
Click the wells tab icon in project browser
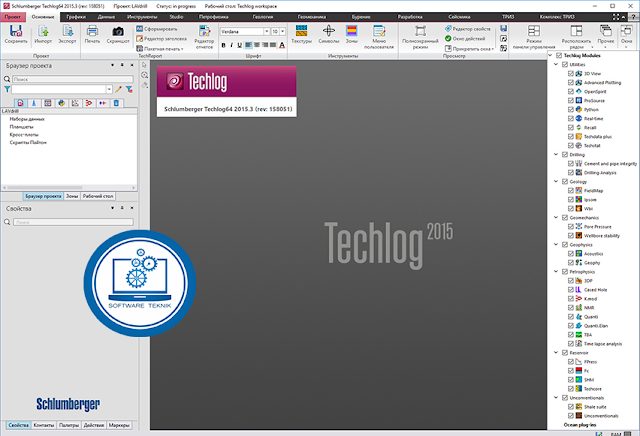[x=34, y=103]
